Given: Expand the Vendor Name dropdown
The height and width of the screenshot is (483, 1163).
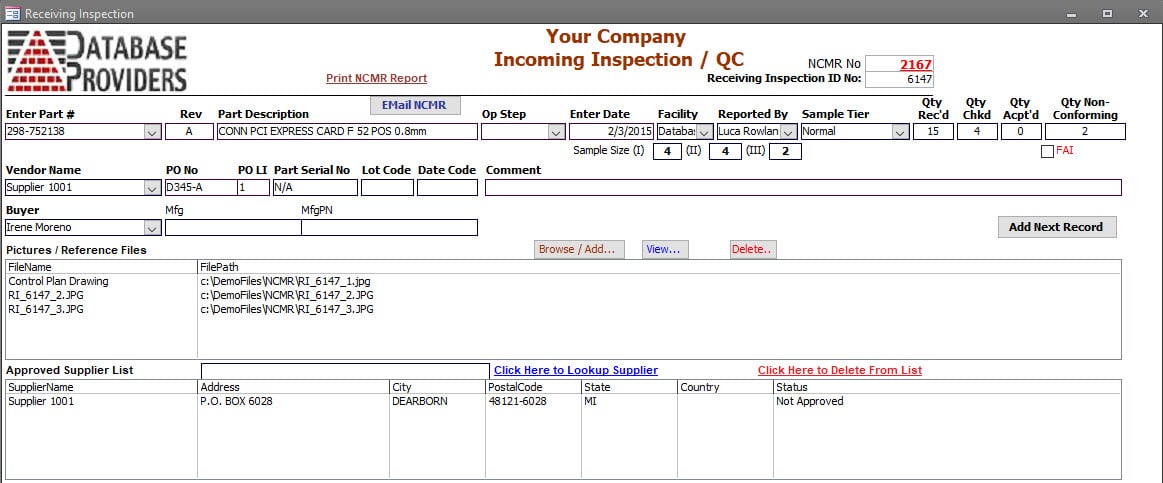Looking at the screenshot, I should tap(152, 188).
